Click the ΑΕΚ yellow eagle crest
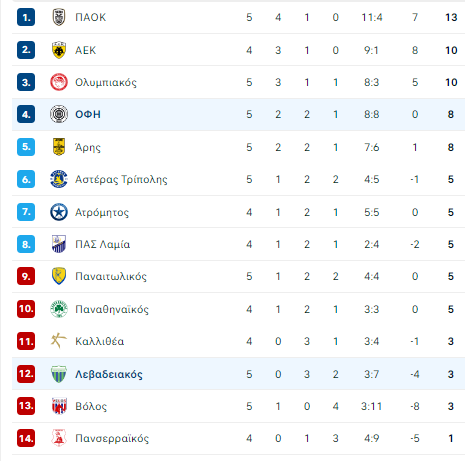465x461 pixels. 59,50
